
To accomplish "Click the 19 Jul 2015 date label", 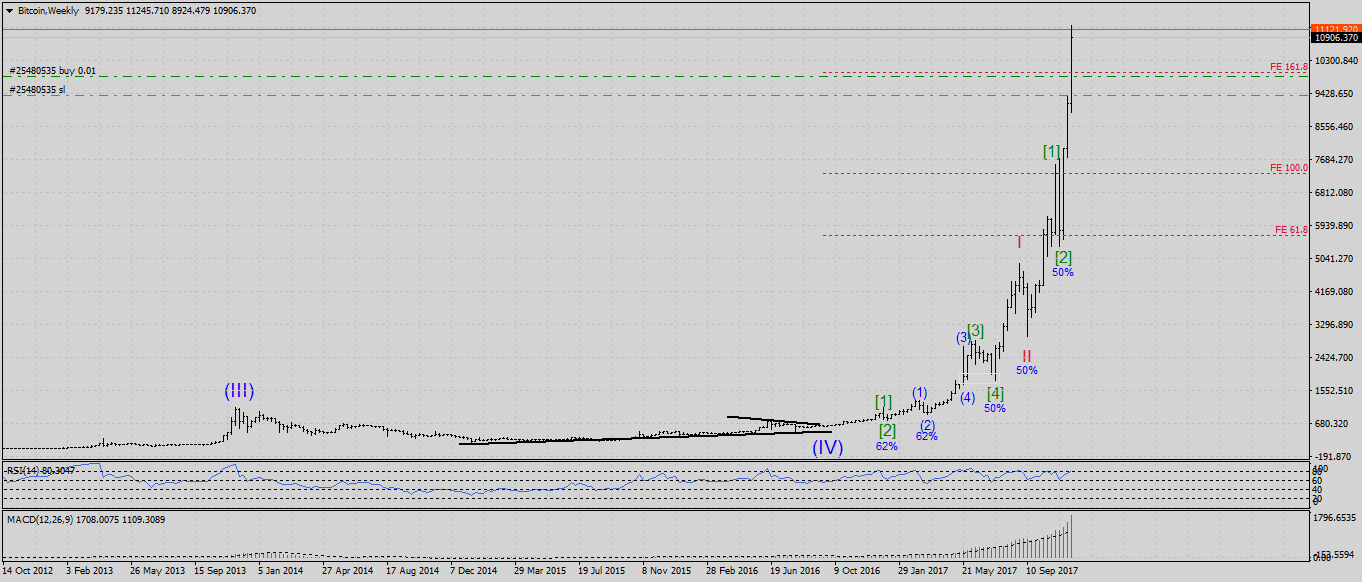I will pyautogui.click(x=603, y=572).
